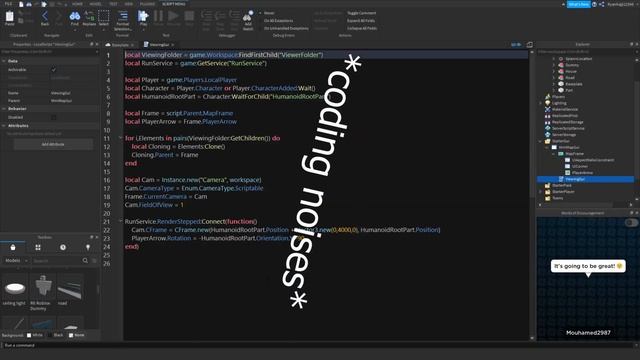This screenshot has height=360, width=640.
Task: Click Collapse All Folds
Action: 362,28
